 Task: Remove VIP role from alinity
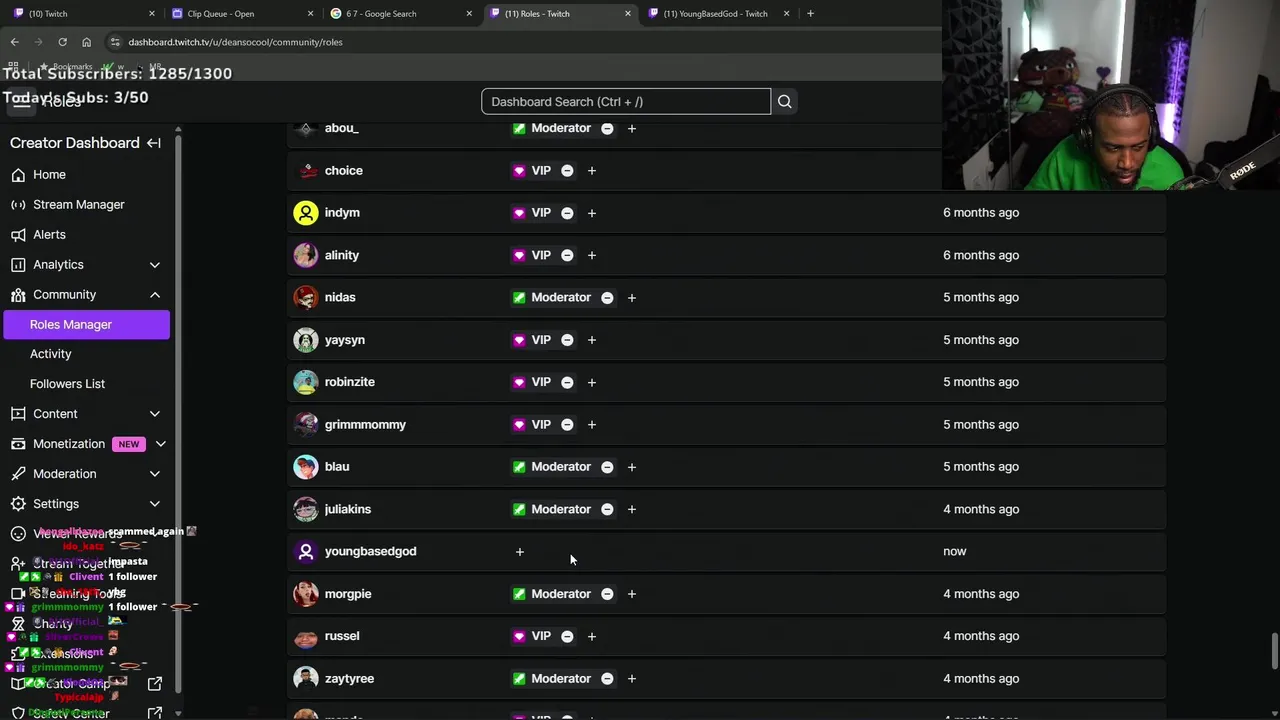567,255
